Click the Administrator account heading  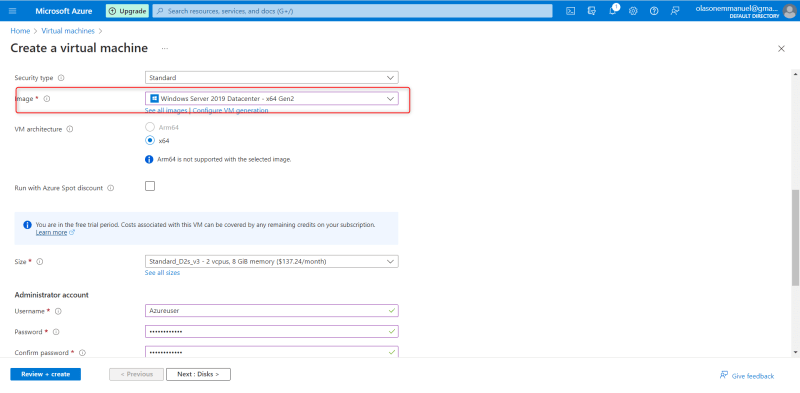click(x=52, y=294)
